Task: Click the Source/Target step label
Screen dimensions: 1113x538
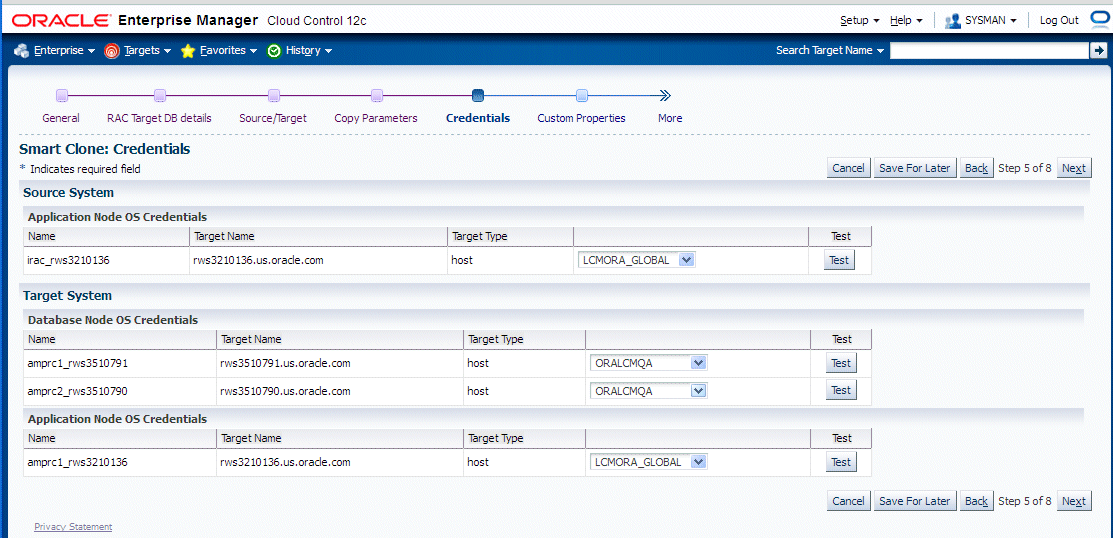Action: pos(273,119)
